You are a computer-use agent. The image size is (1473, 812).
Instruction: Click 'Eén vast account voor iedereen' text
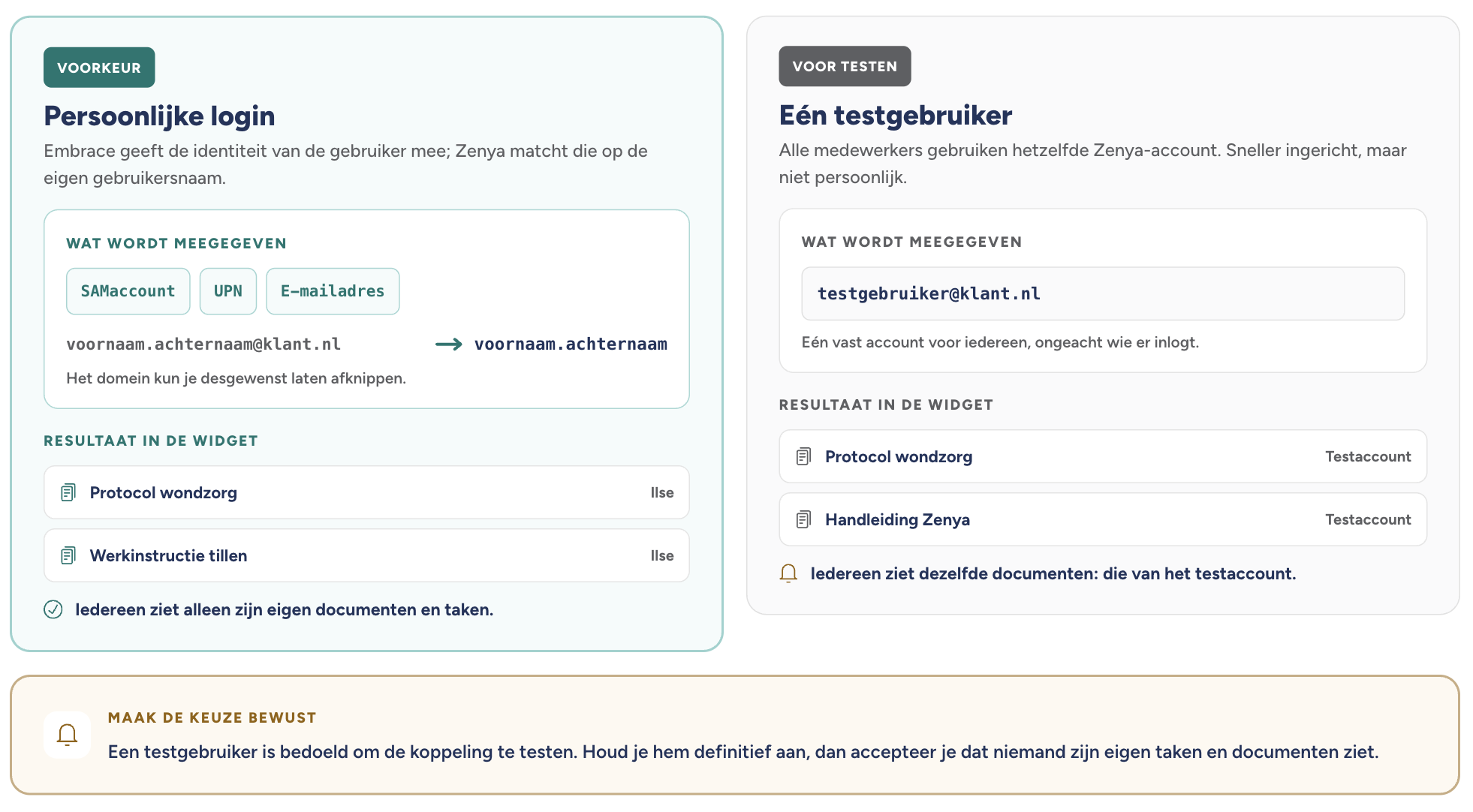pyautogui.click(x=1000, y=342)
